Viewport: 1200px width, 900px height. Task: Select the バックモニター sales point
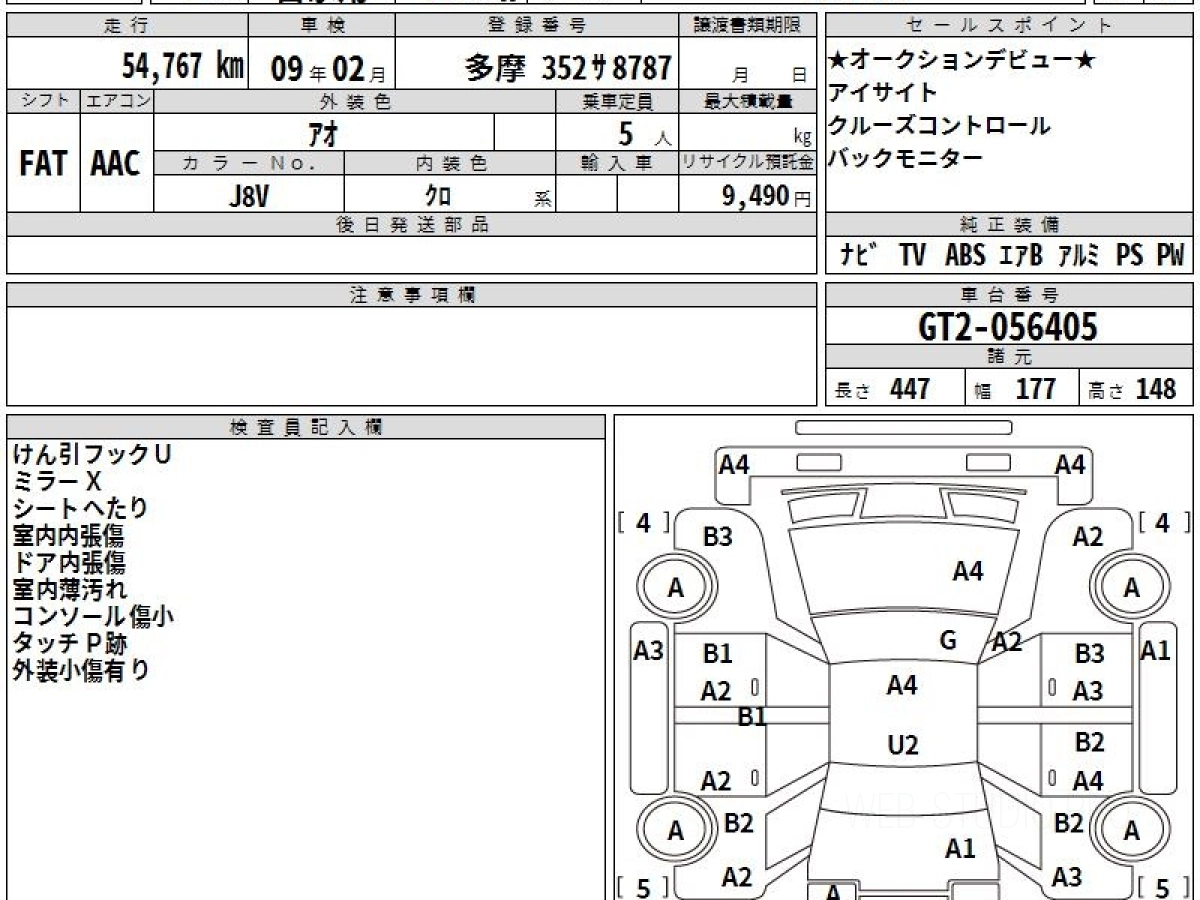[905, 157]
